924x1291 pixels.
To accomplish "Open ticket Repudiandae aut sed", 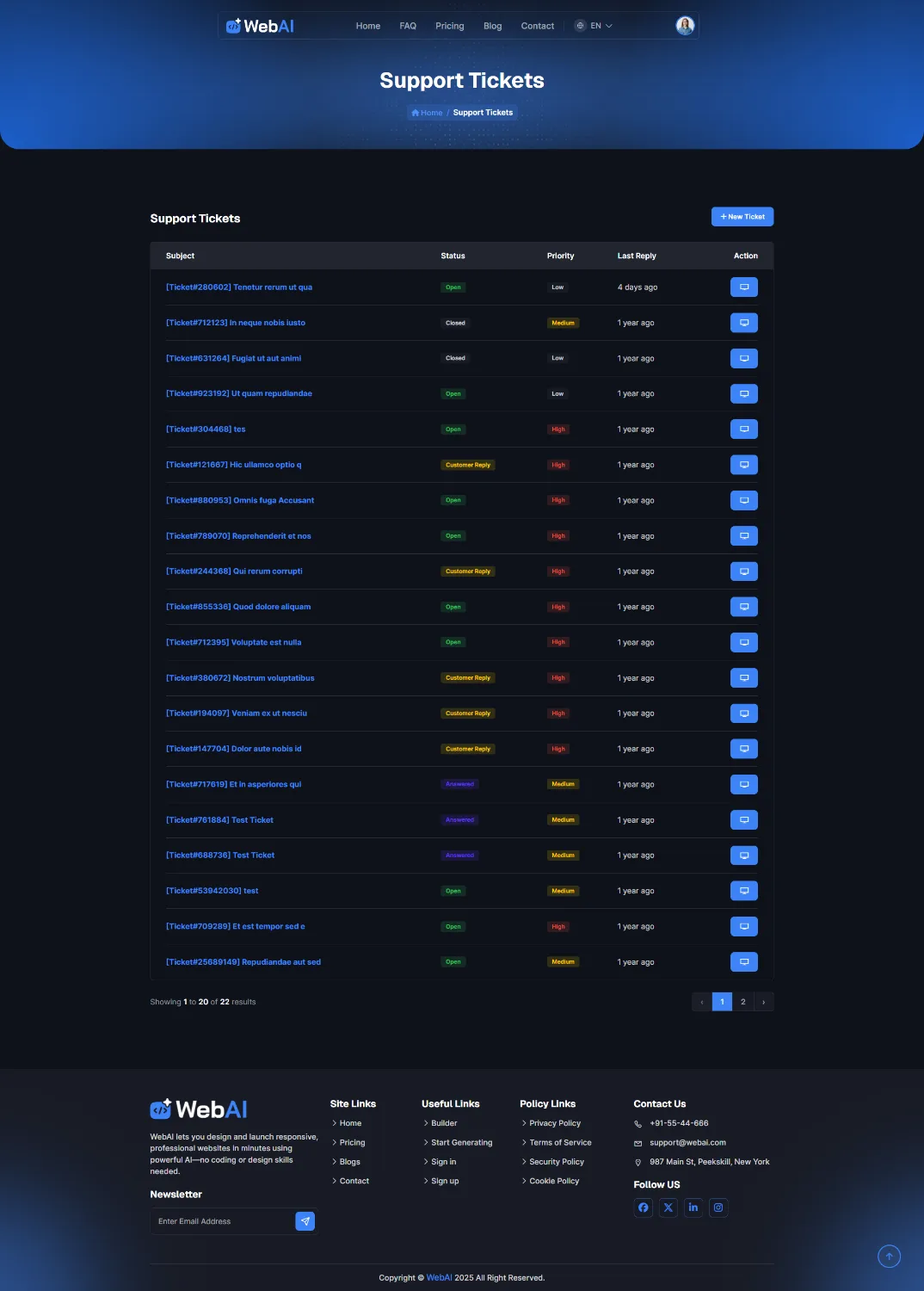I will (x=243, y=962).
